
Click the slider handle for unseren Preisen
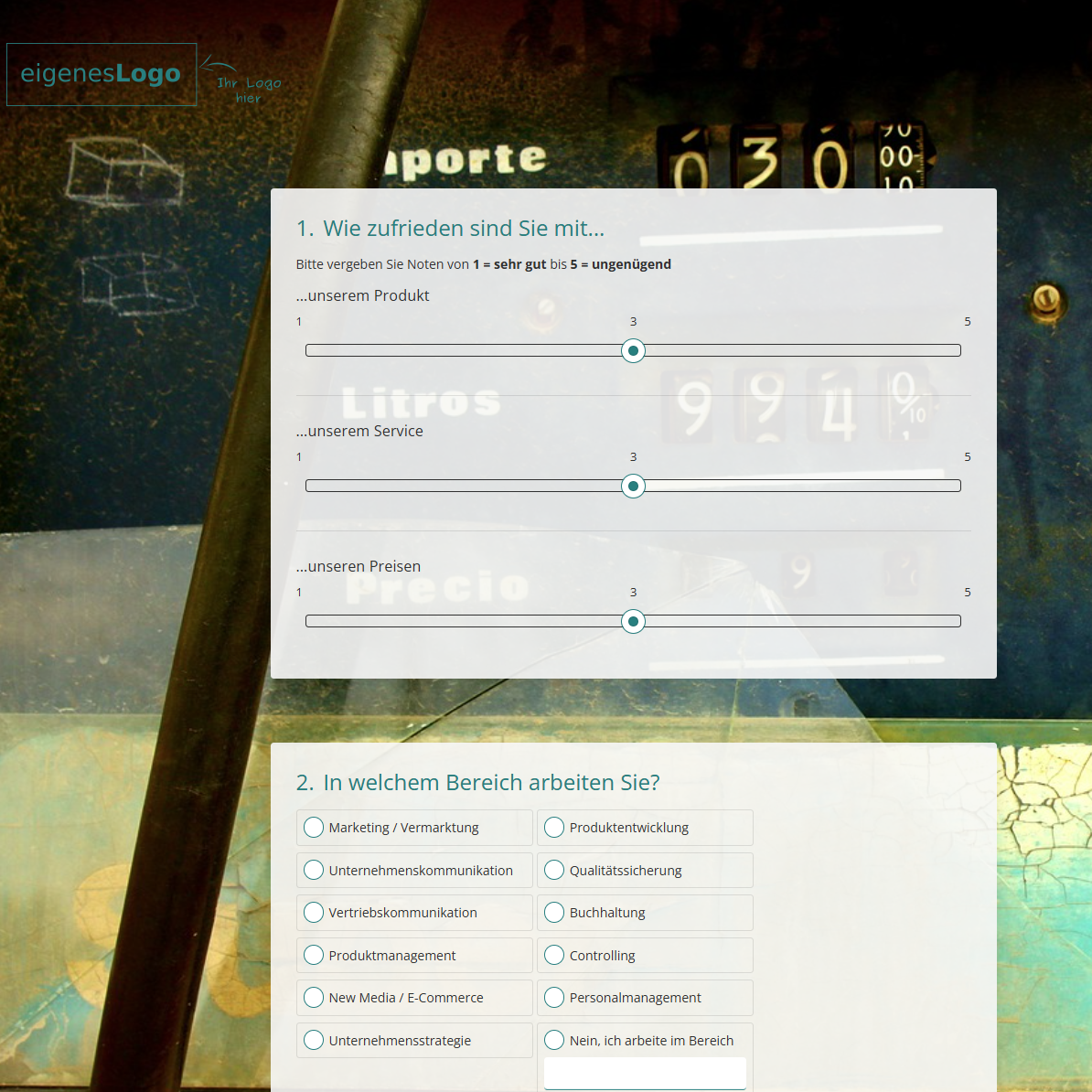pos(633,621)
